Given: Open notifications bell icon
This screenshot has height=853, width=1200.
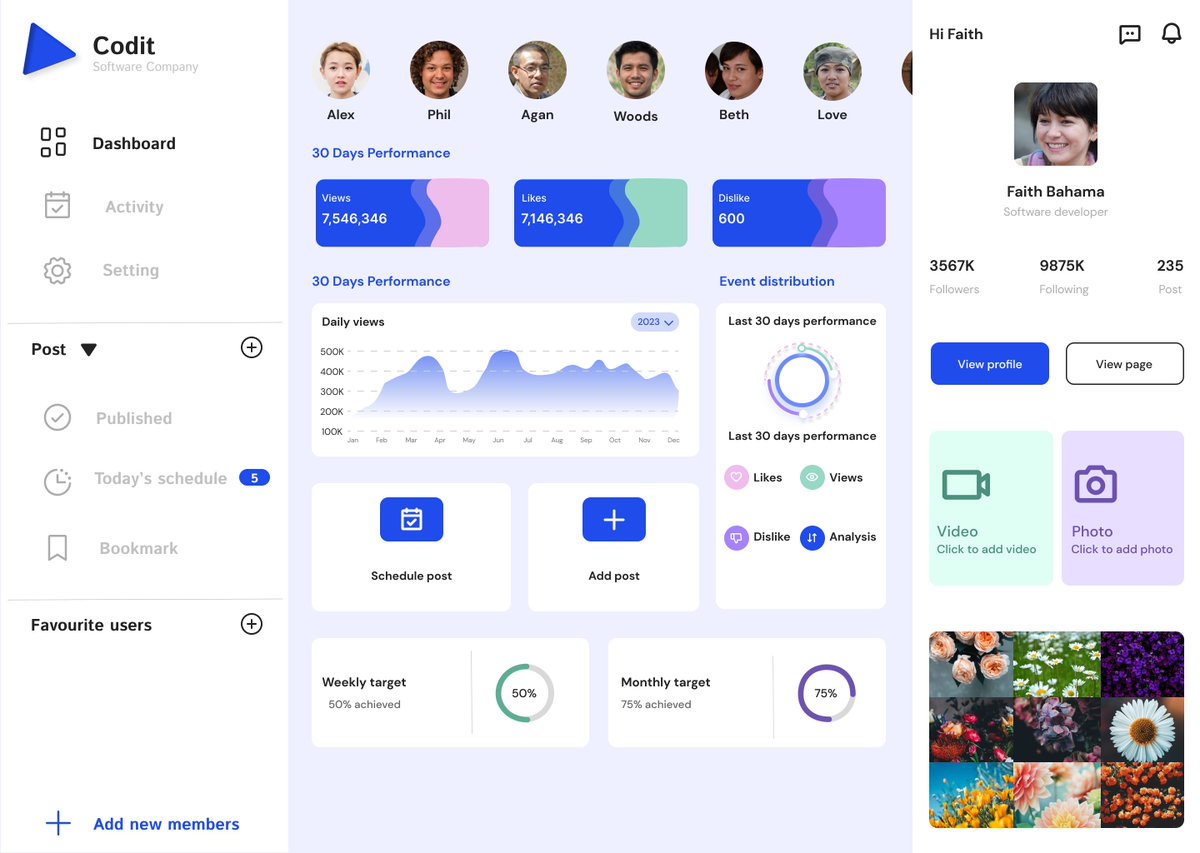Looking at the screenshot, I should pyautogui.click(x=1171, y=33).
